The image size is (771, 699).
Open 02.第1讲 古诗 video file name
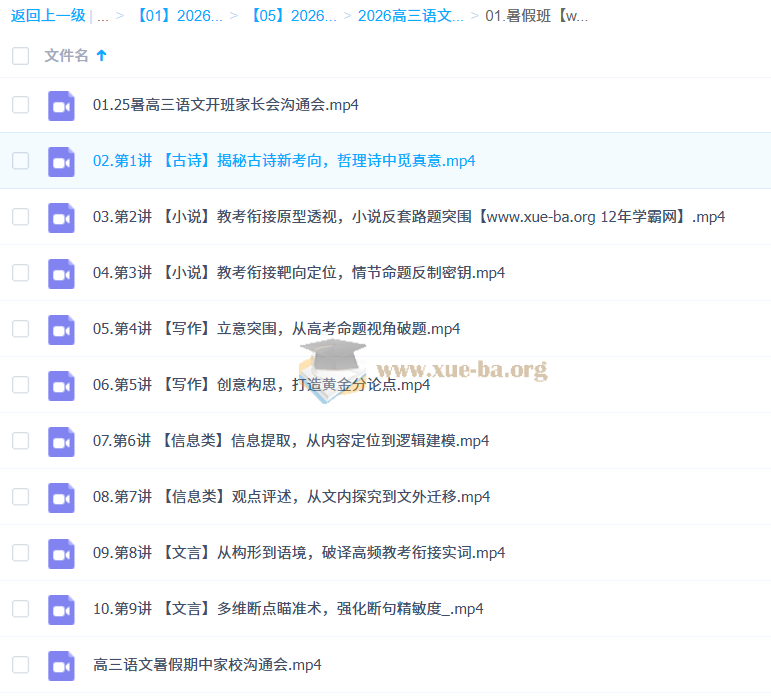pyautogui.click(x=284, y=161)
